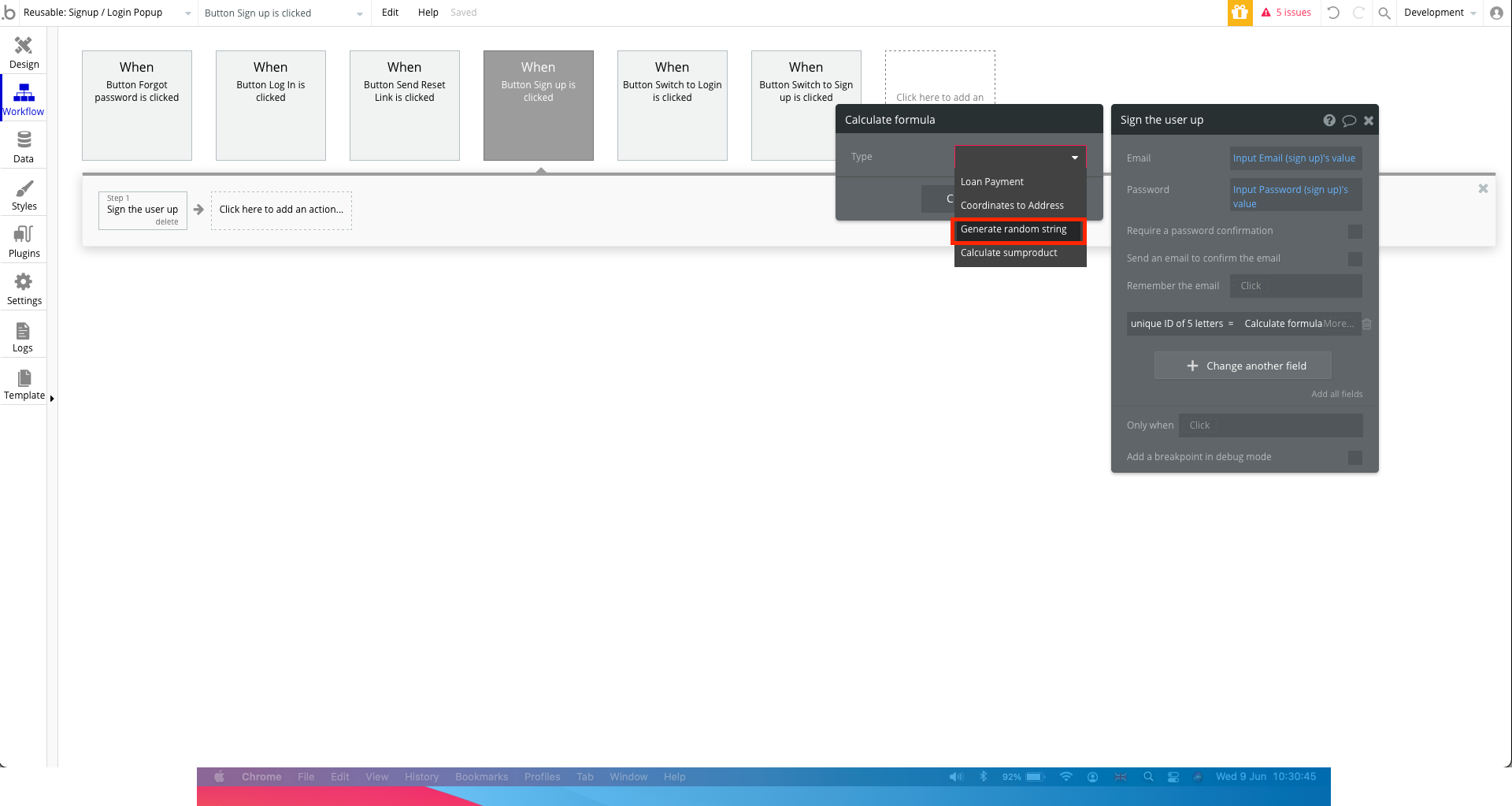Open the Edit menu in Bubble

(390, 13)
